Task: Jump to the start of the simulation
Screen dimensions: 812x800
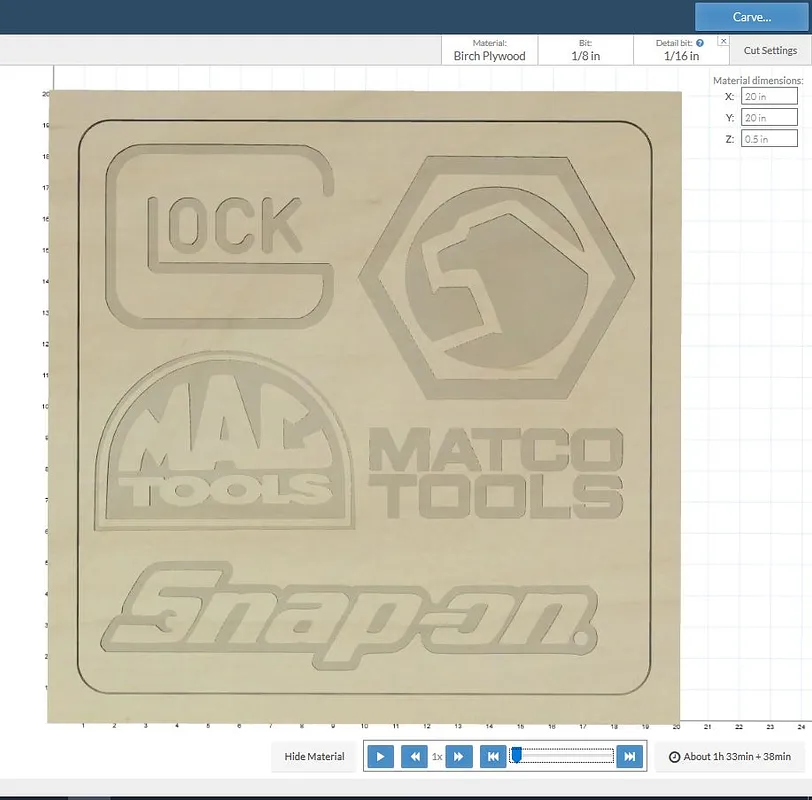Action: point(493,757)
